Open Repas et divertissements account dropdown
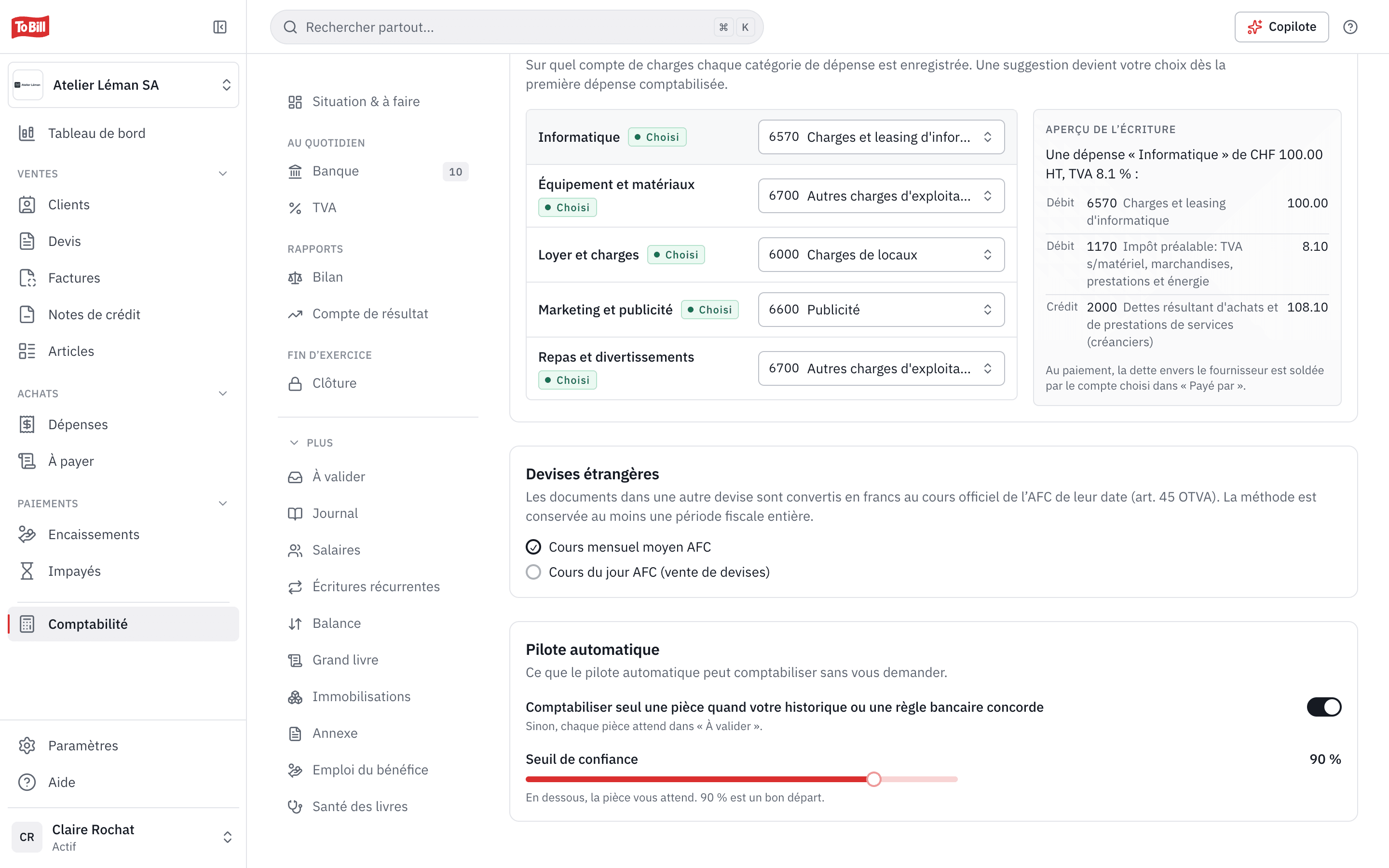 (881, 368)
